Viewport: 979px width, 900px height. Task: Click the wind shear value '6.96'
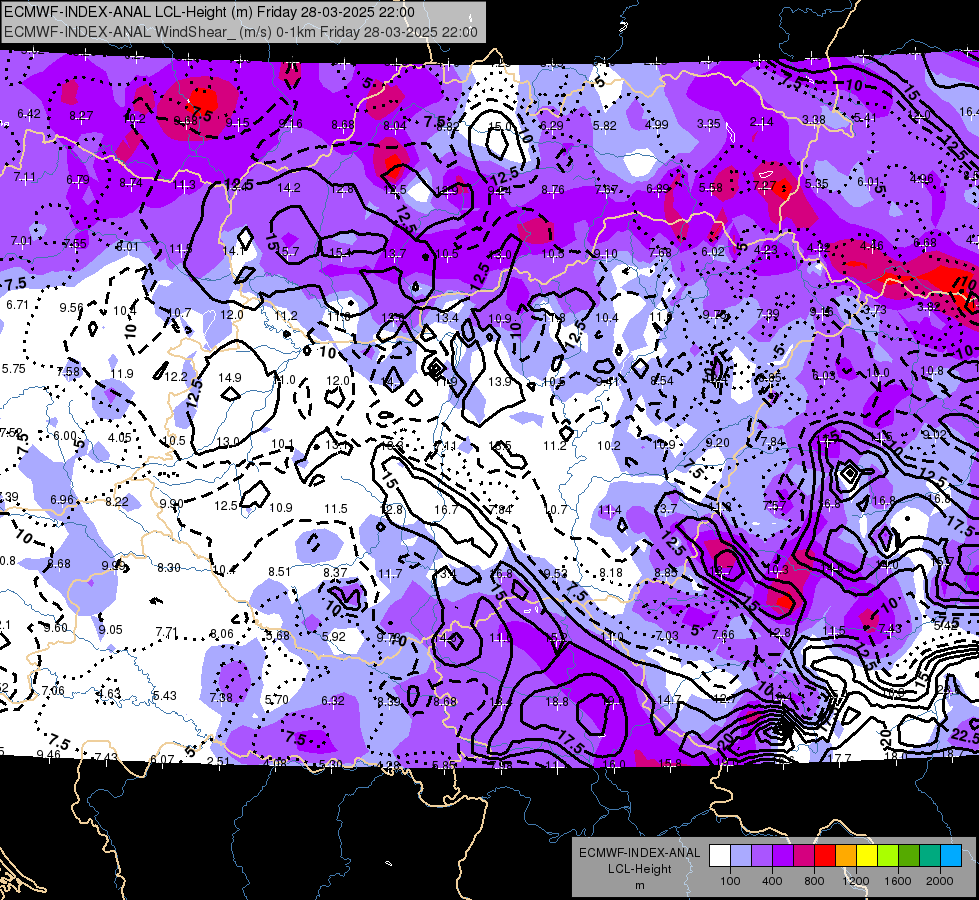tap(62, 500)
